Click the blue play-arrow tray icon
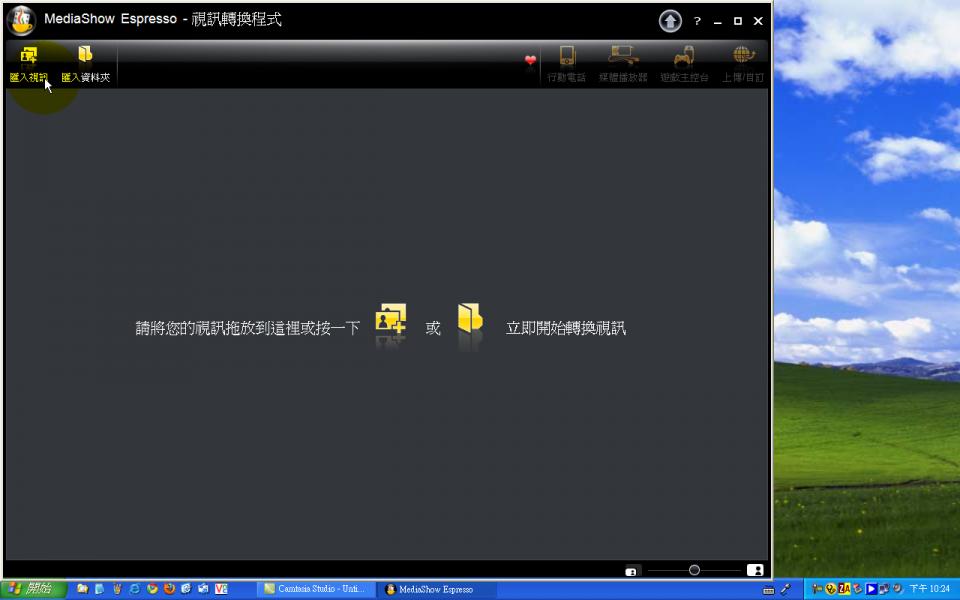960x600 pixels. point(871,589)
